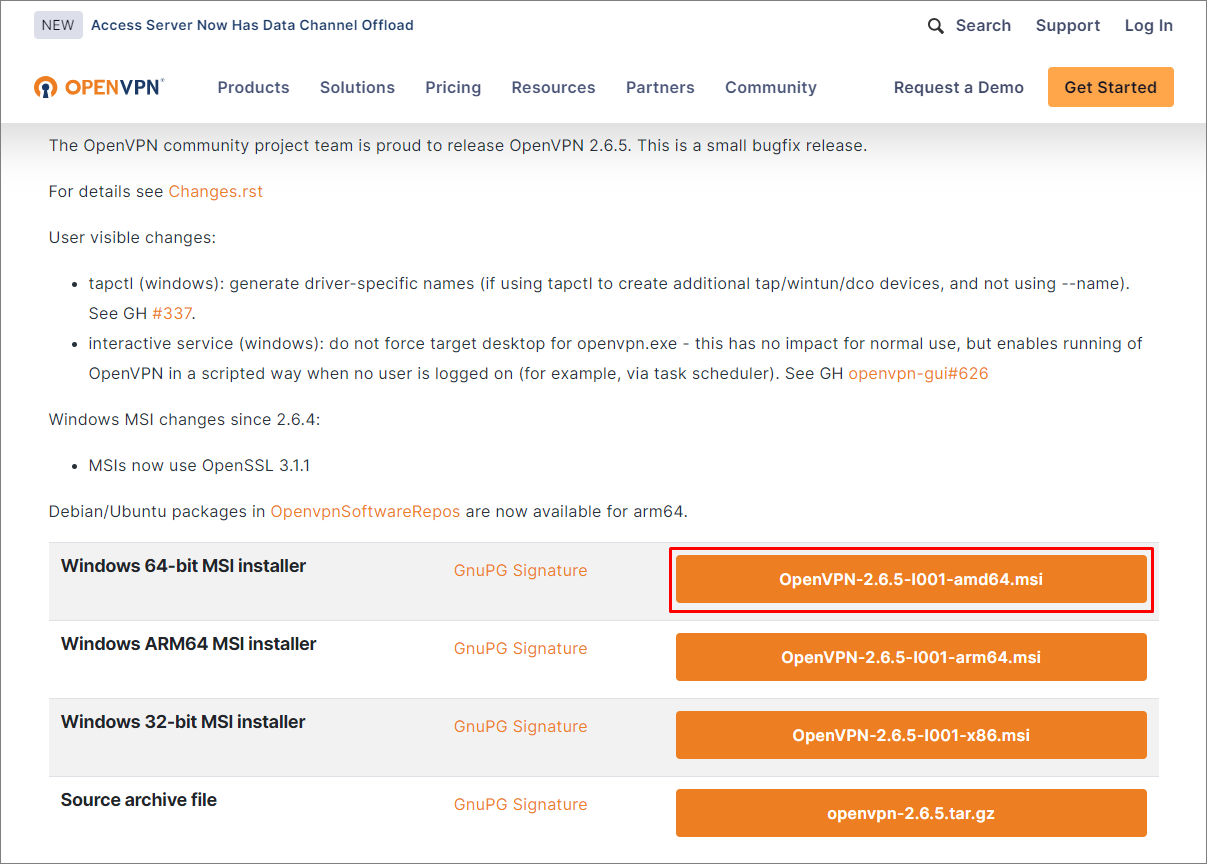Click GnuPG Signature for the 32-bit installer
Screen dimensions: 1207x864
click(x=520, y=726)
